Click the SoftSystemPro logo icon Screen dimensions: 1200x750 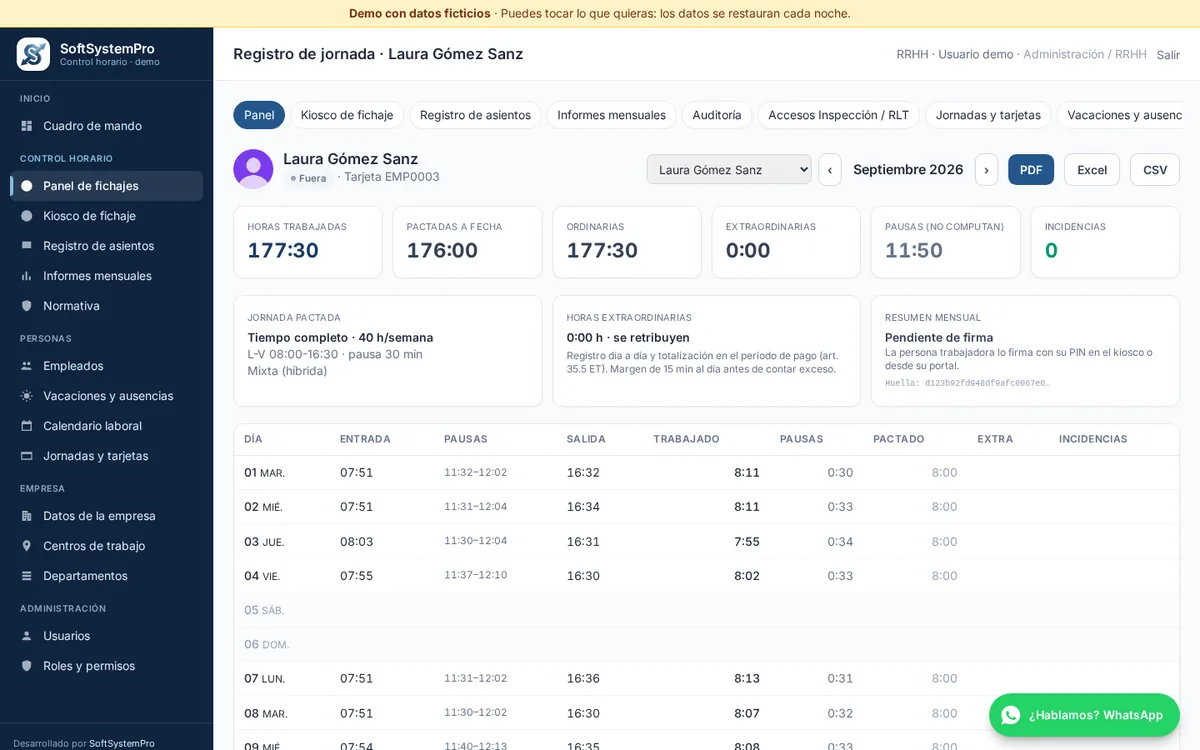click(x=33, y=54)
